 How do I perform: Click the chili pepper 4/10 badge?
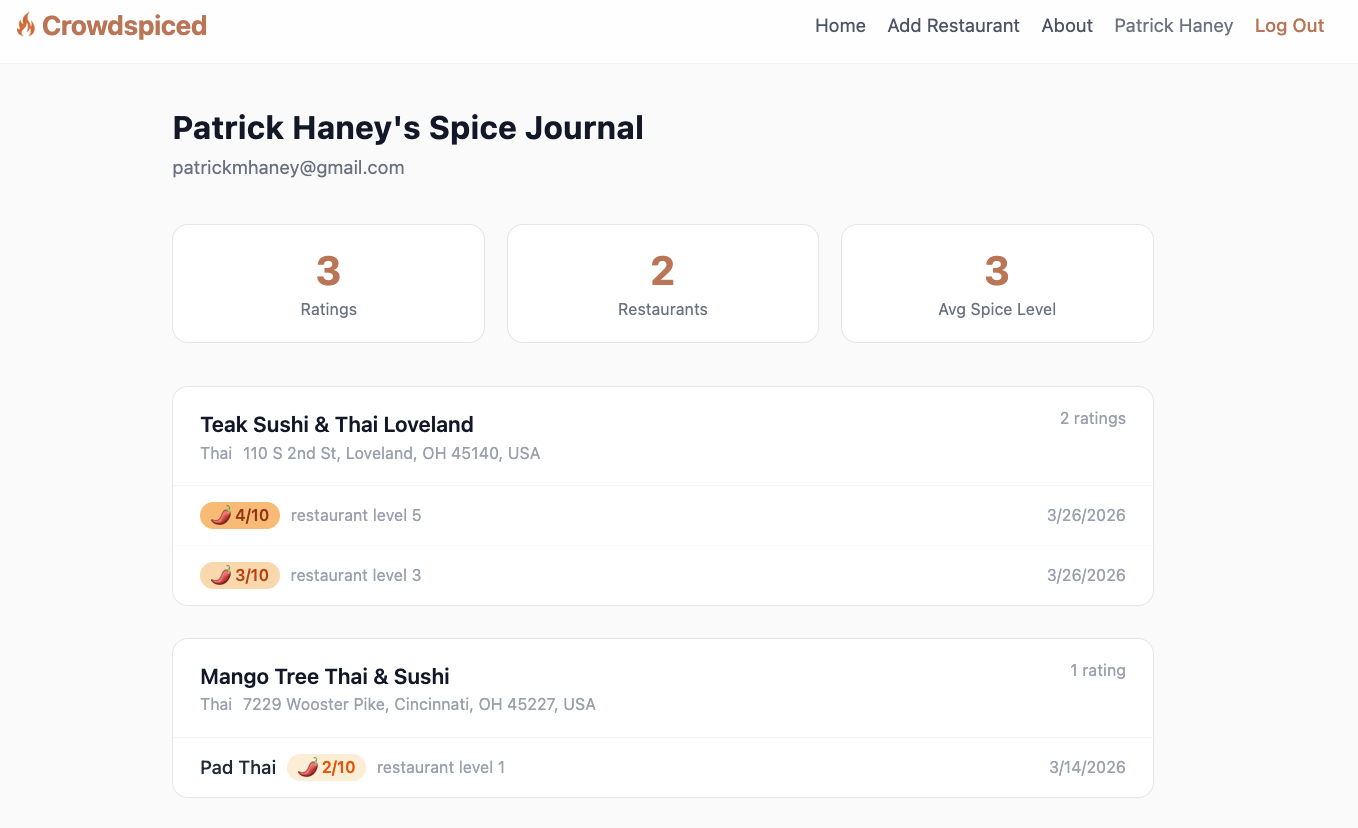pyautogui.click(x=240, y=515)
